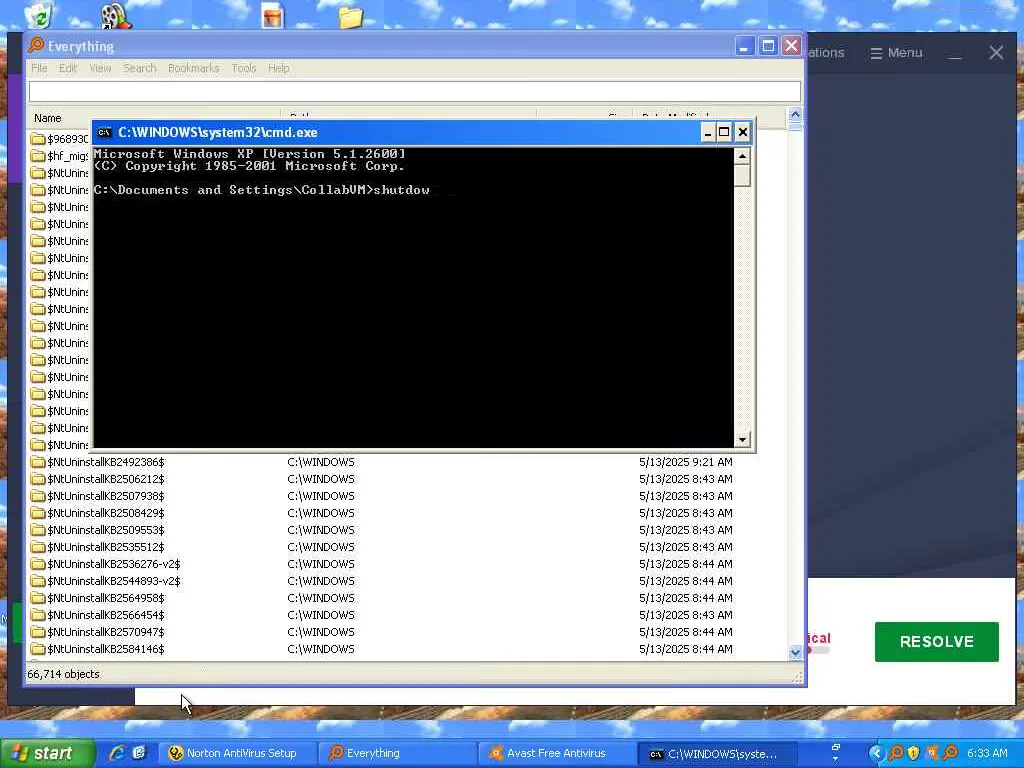The width and height of the screenshot is (1024, 768).
Task: Click the Windows start button
Action: [47, 753]
